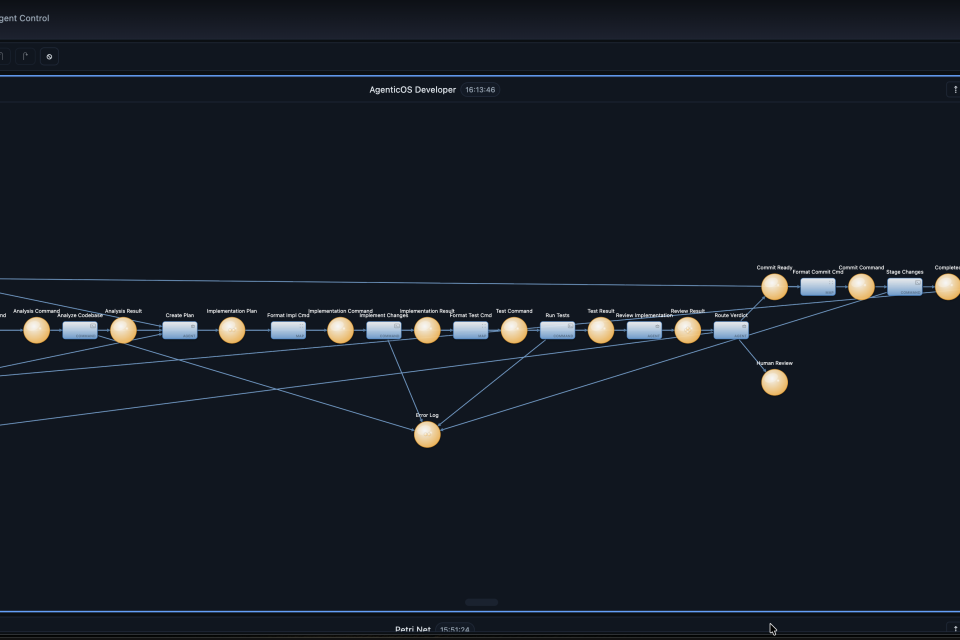Click the Run Tests transition node
This screenshot has height=640, width=960.
click(557, 330)
